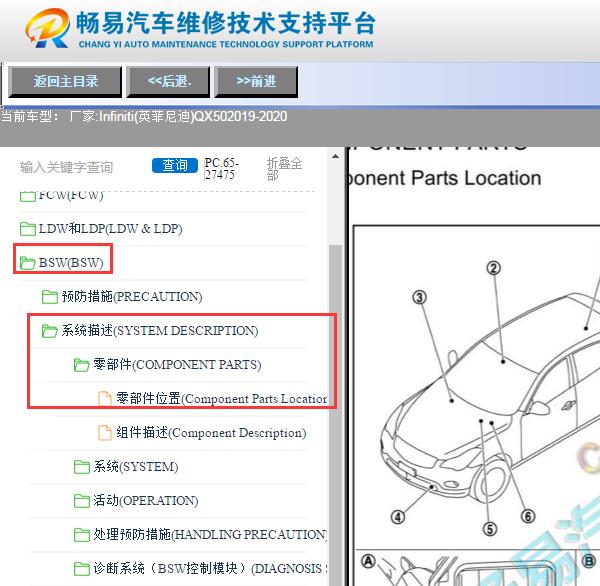600x586 pixels.
Task: Click the folder icon beside 活动(OPERATION)
Action: [82, 501]
